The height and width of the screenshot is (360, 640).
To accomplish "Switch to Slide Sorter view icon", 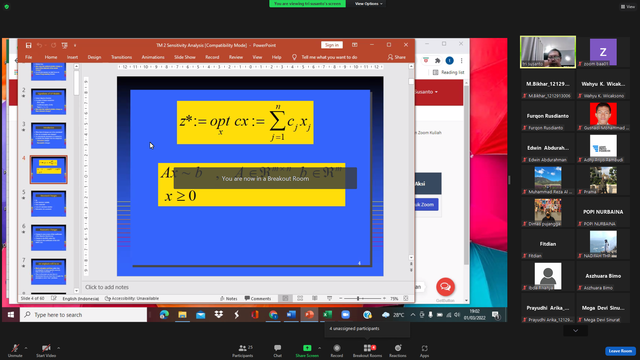I will tap(300, 298).
